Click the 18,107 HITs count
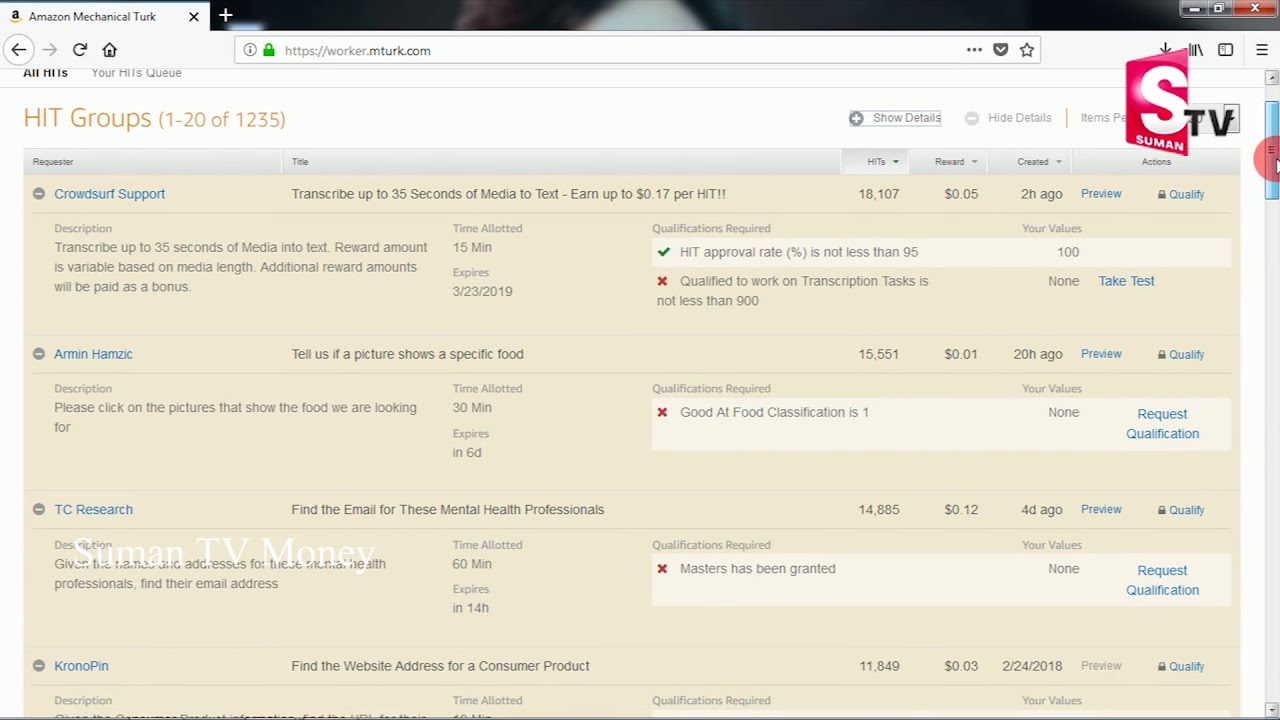This screenshot has height=720, width=1280. tap(878, 194)
